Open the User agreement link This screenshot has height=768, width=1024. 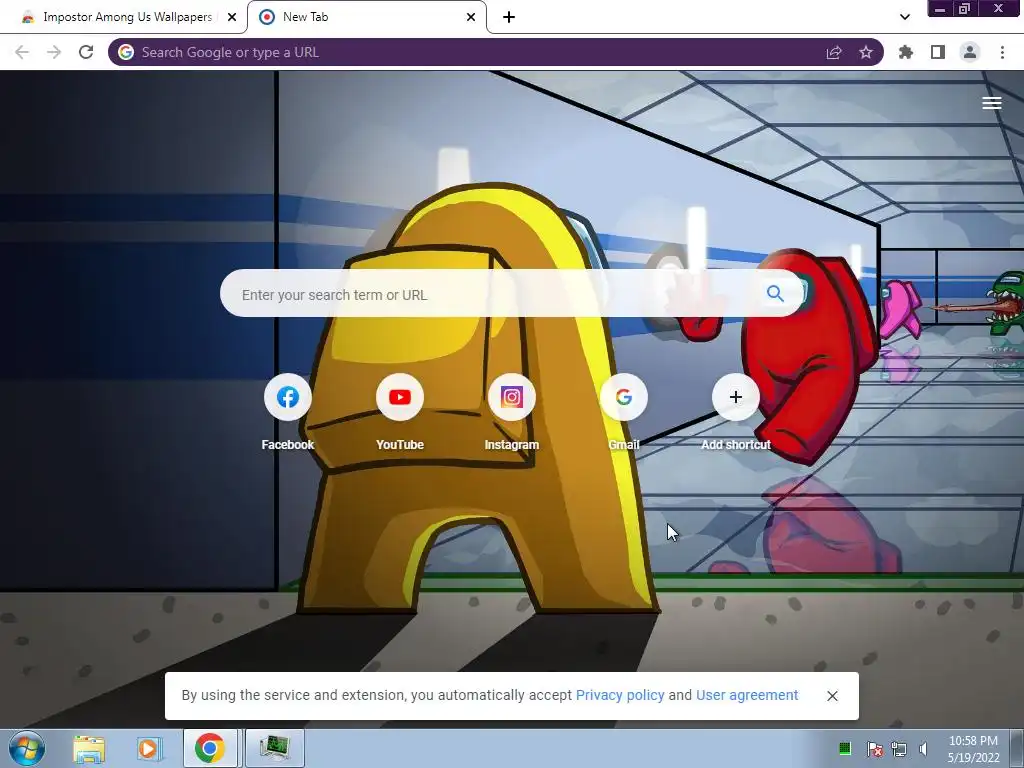747,695
